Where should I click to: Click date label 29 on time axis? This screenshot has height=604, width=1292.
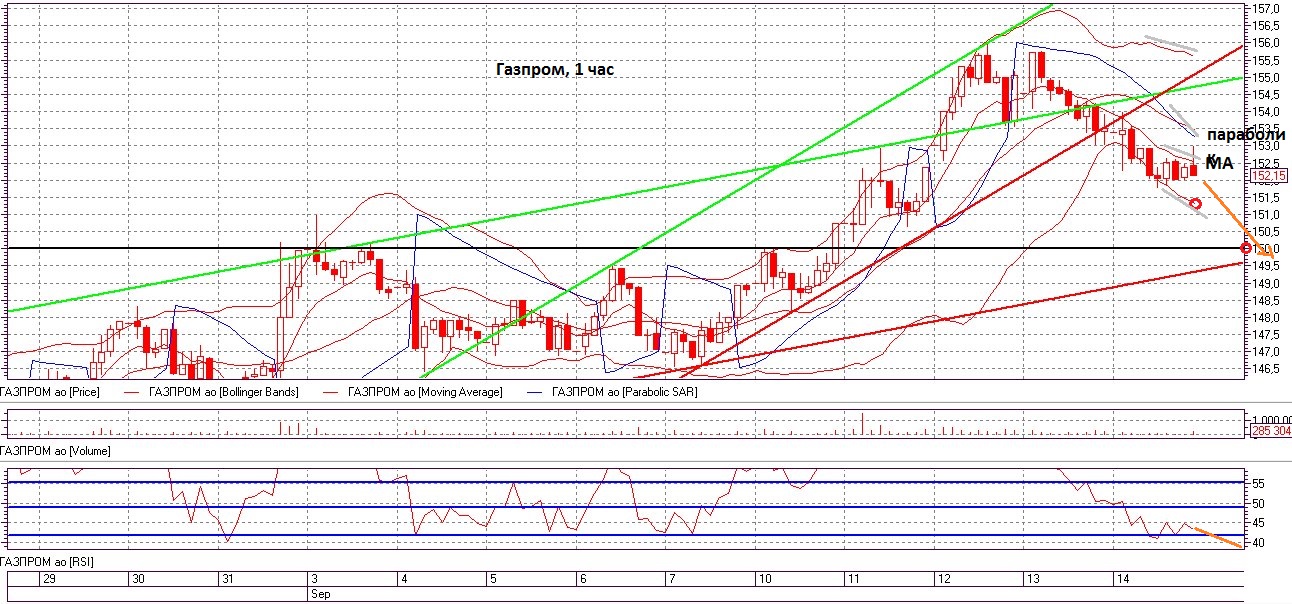49,579
